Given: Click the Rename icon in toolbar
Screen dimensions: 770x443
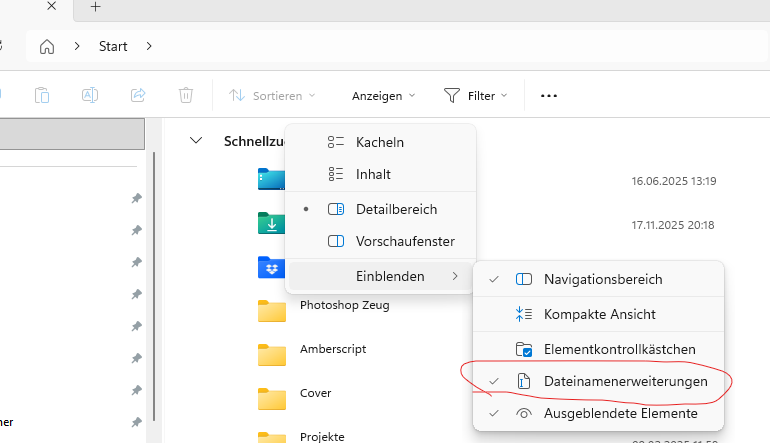Looking at the screenshot, I should click(x=90, y=96).
